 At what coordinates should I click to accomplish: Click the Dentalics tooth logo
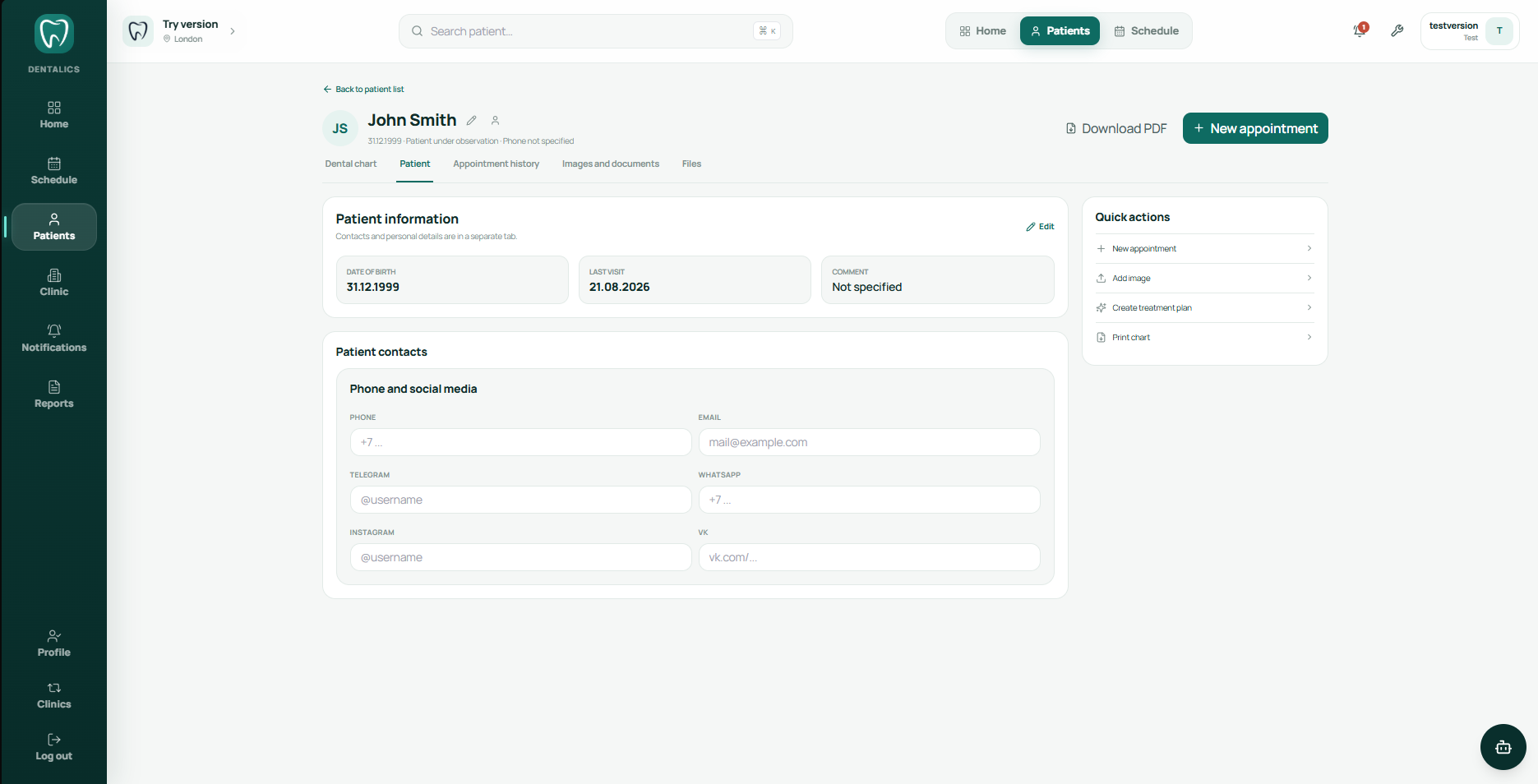pyautogui.click(x=54, y=35)
